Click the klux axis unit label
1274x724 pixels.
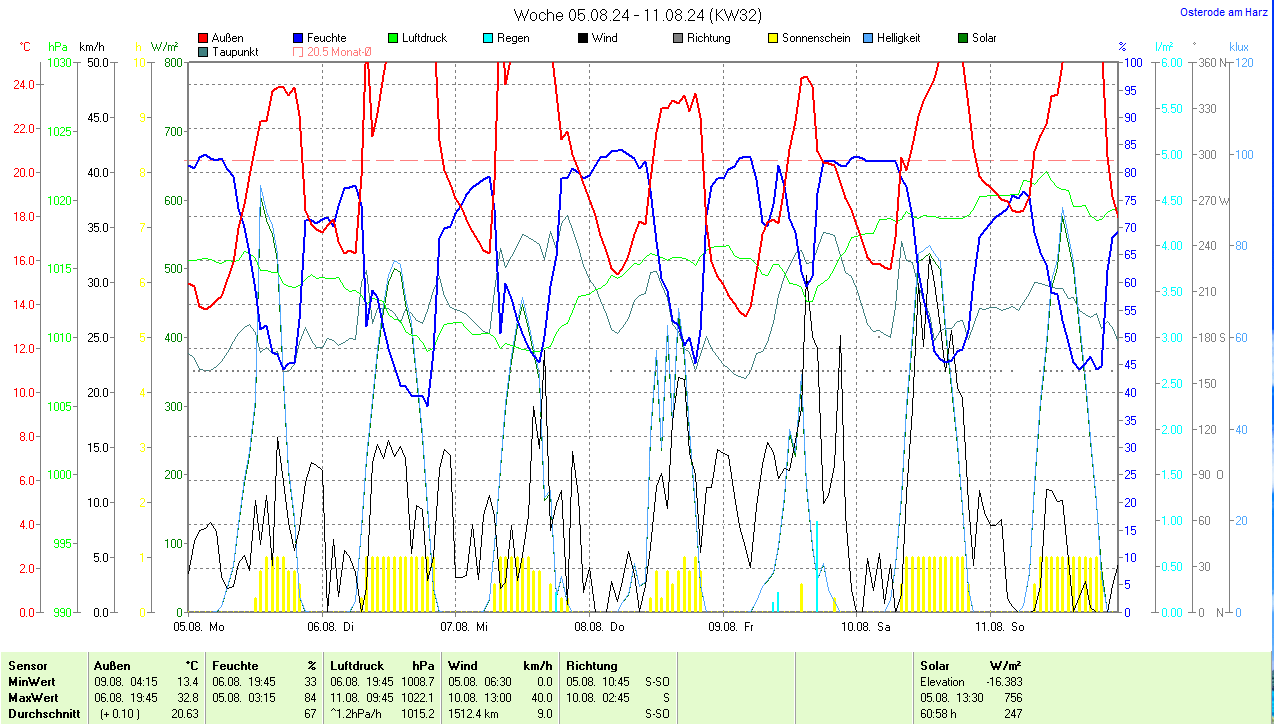[1239, 47]
